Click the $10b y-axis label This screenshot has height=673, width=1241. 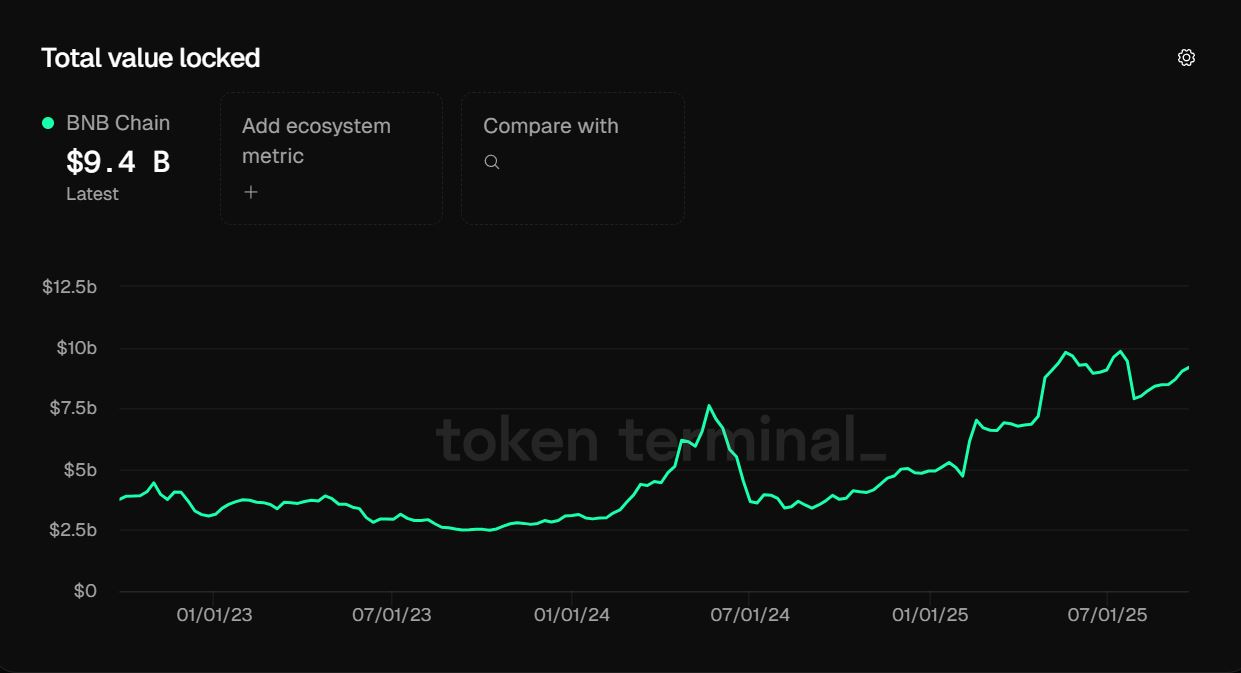[76, 348]
